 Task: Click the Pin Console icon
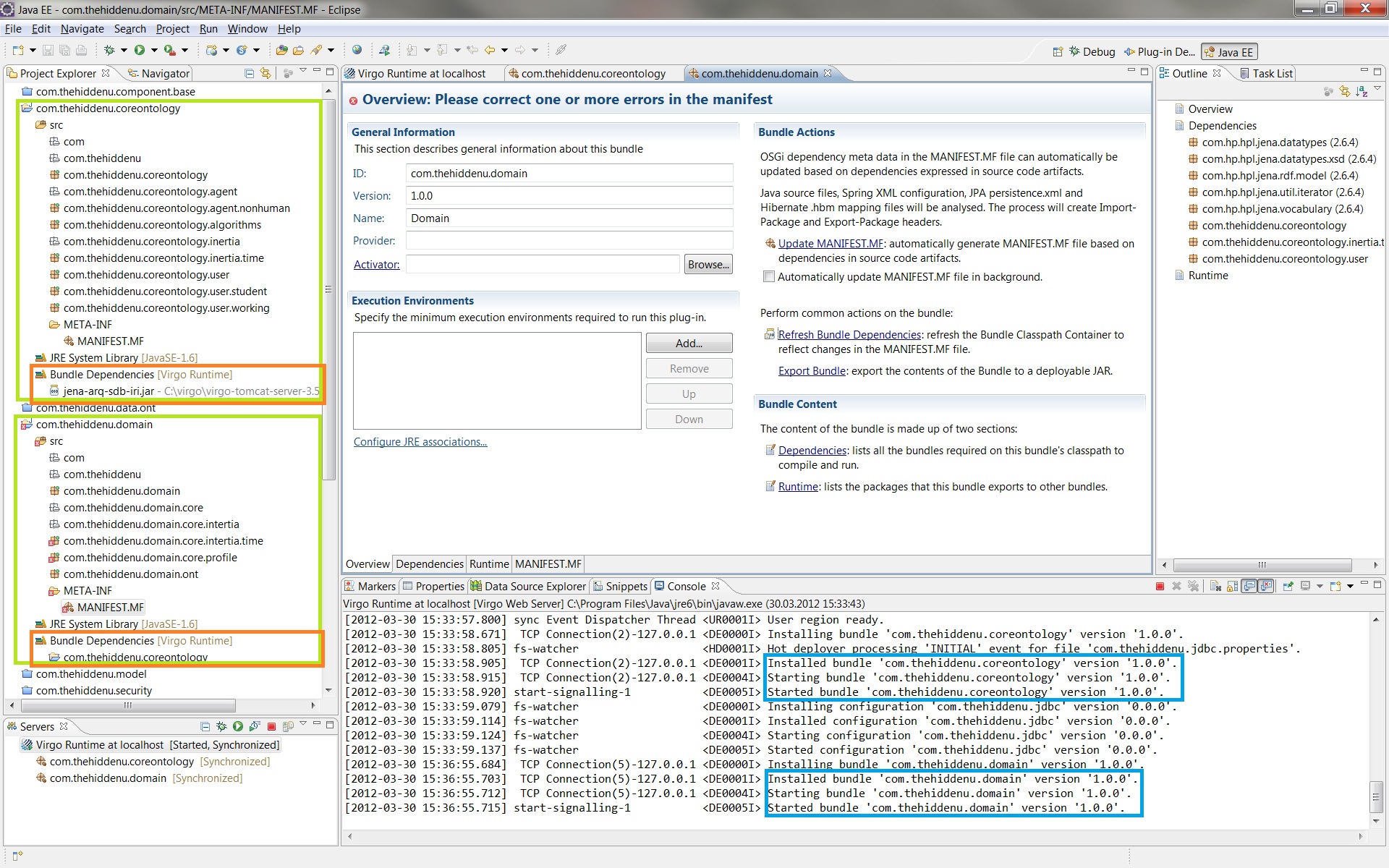[x=1288, y=586]
